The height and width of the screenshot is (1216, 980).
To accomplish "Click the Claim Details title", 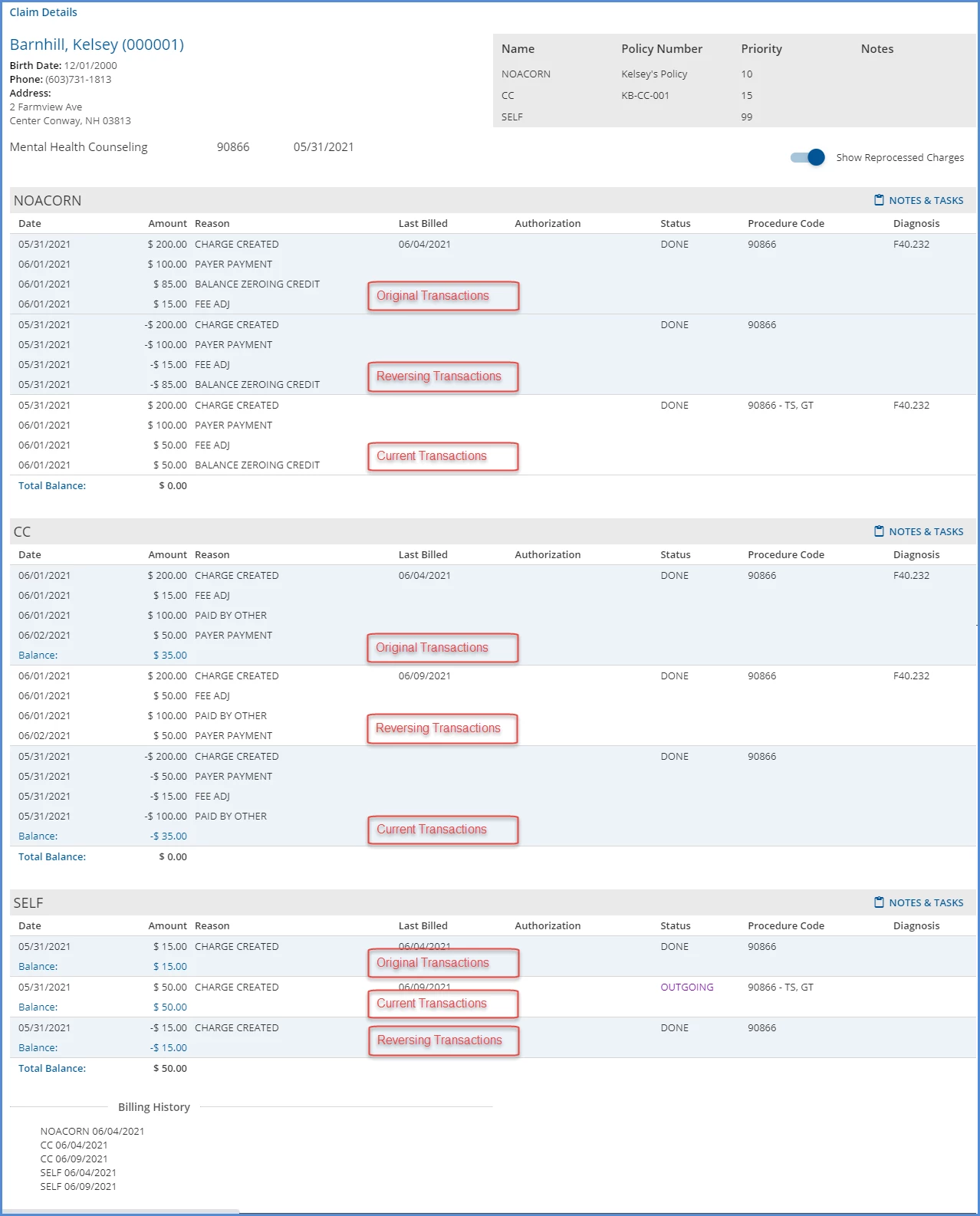I will [43, 12].
